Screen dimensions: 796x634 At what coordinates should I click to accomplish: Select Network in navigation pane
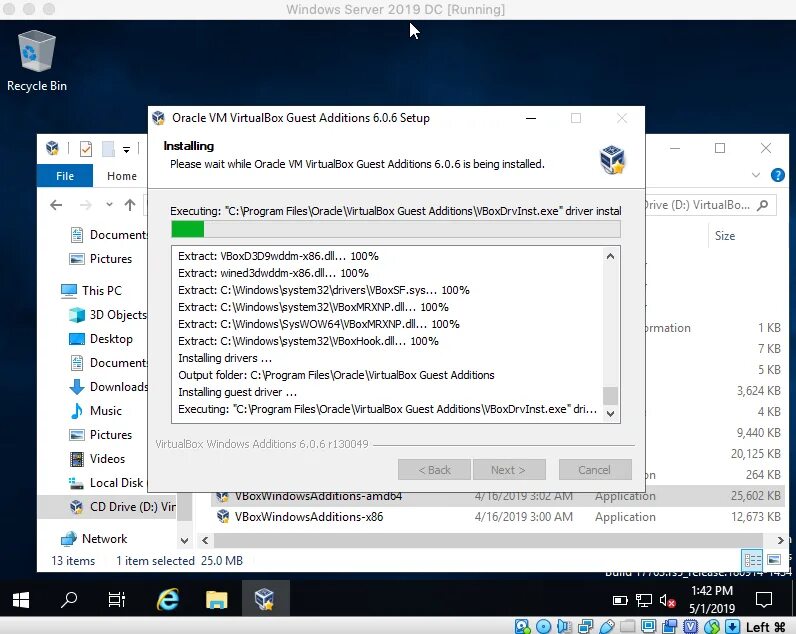tap(94, 539)
